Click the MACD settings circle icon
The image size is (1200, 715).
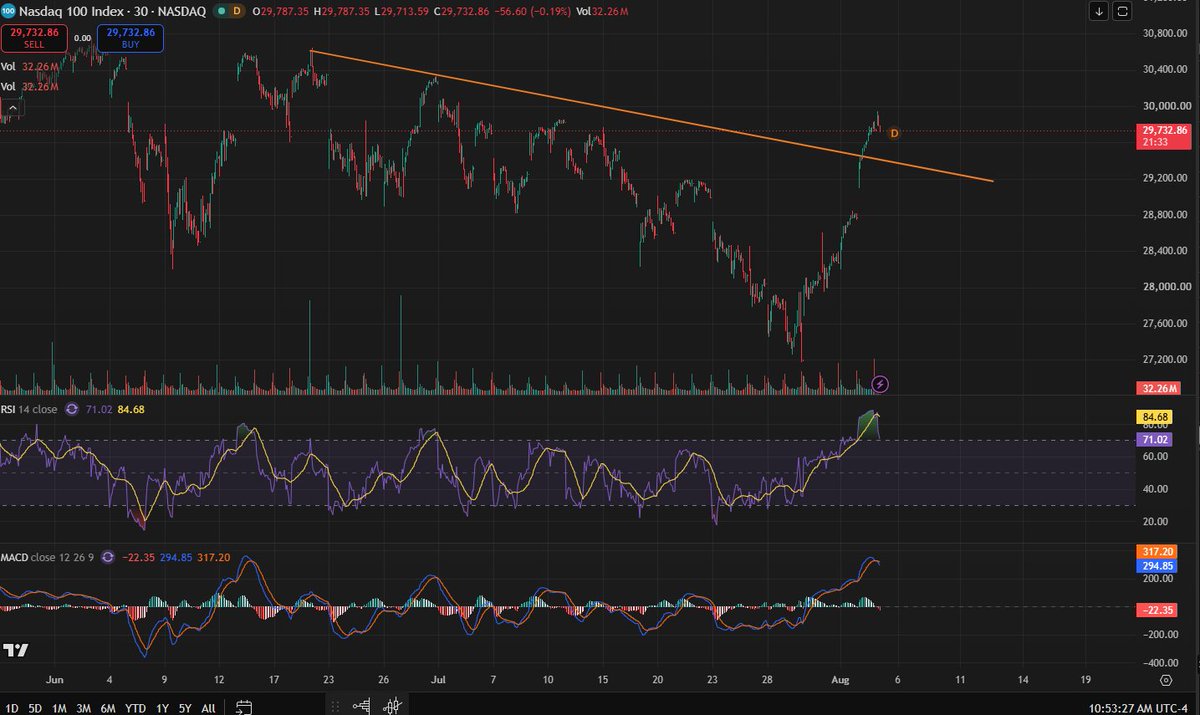(109, 557)
